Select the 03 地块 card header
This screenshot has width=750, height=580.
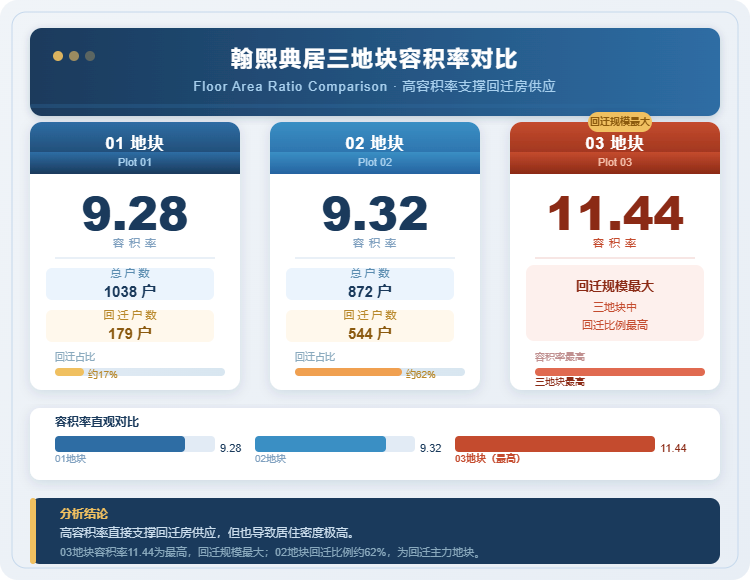[615, 148]
